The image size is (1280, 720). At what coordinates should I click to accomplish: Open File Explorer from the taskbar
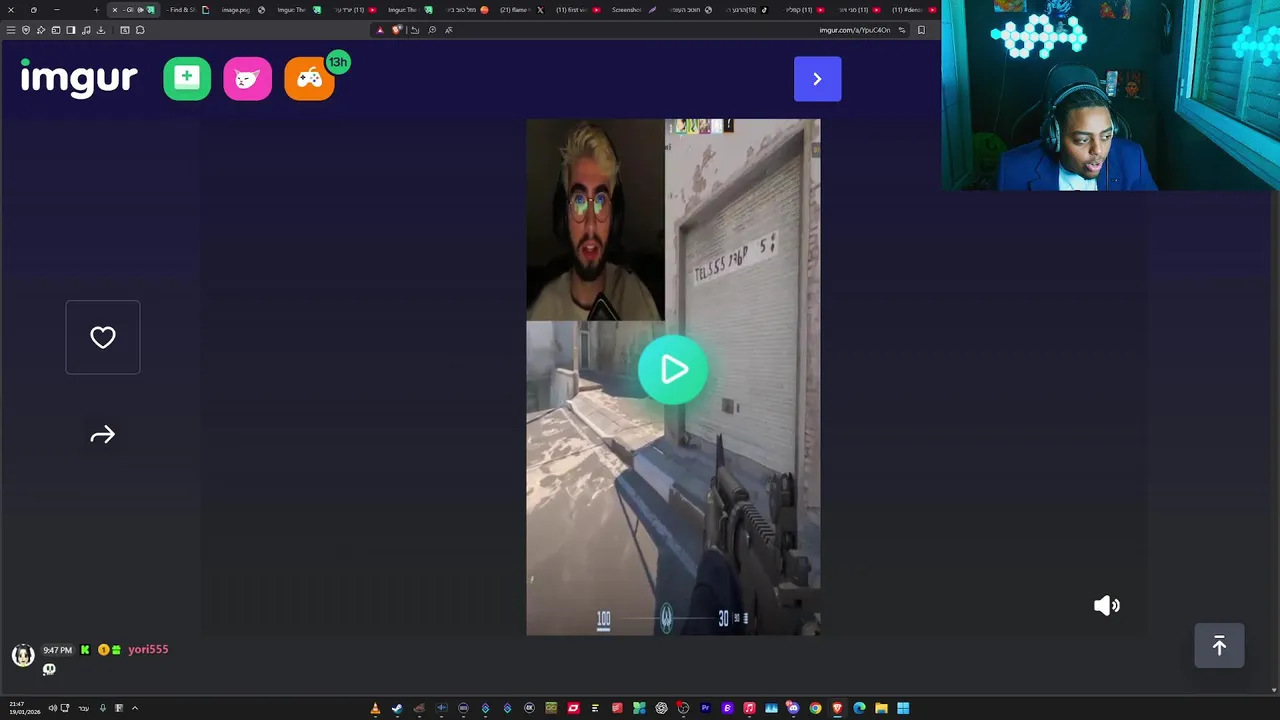[x=881, y=708]
